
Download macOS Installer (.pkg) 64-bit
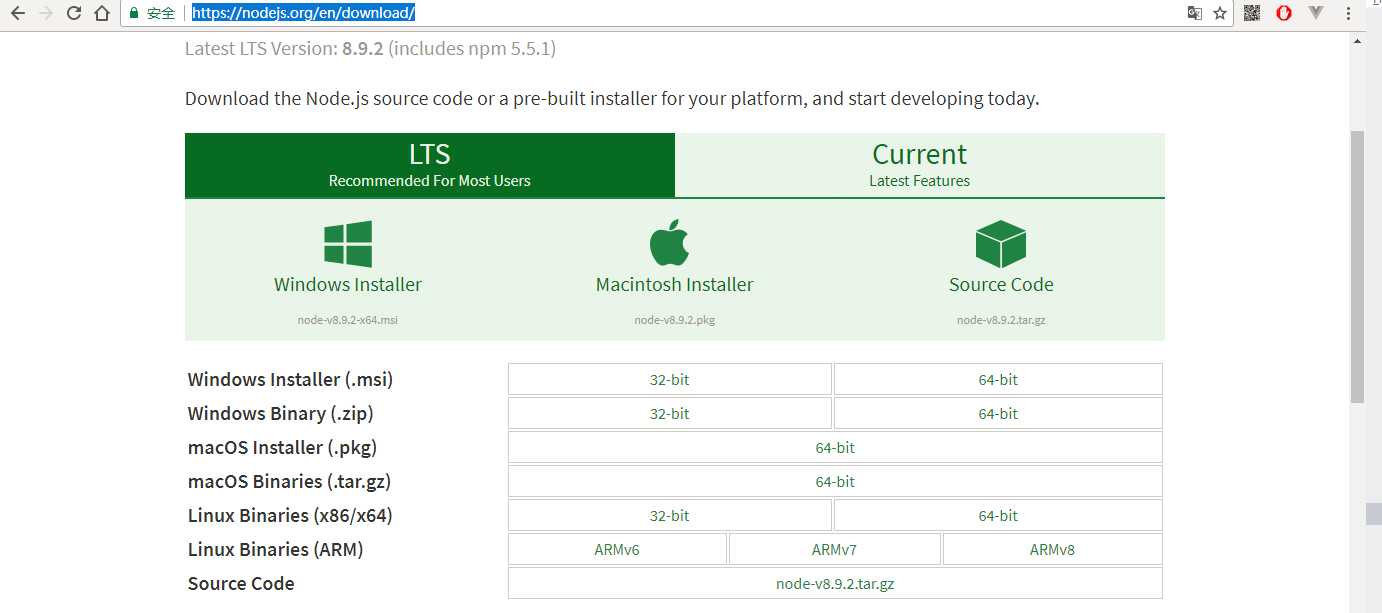pyautogui.click(x=835, y=447)
